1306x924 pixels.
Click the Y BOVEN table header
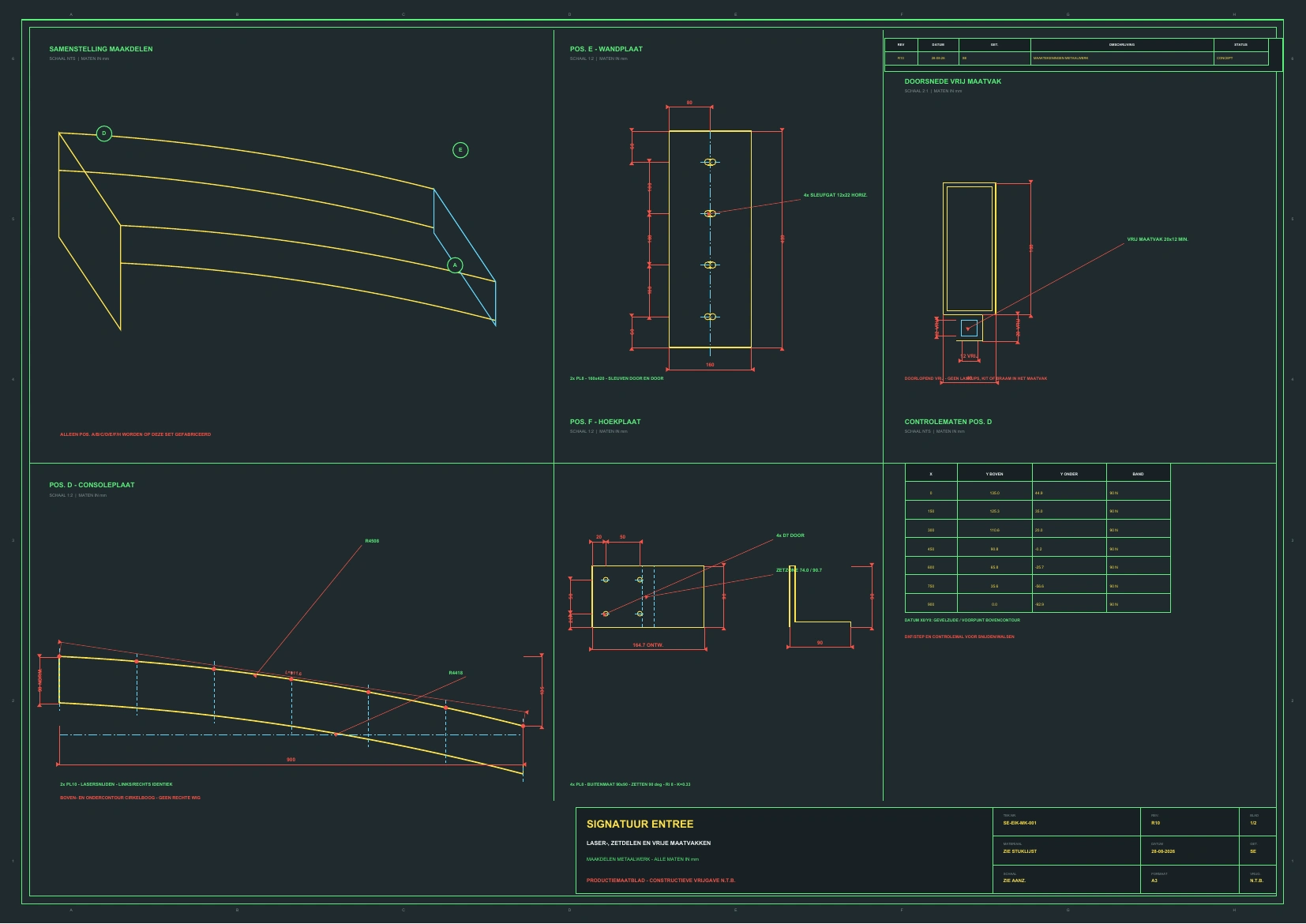click(x=995, y=474)
